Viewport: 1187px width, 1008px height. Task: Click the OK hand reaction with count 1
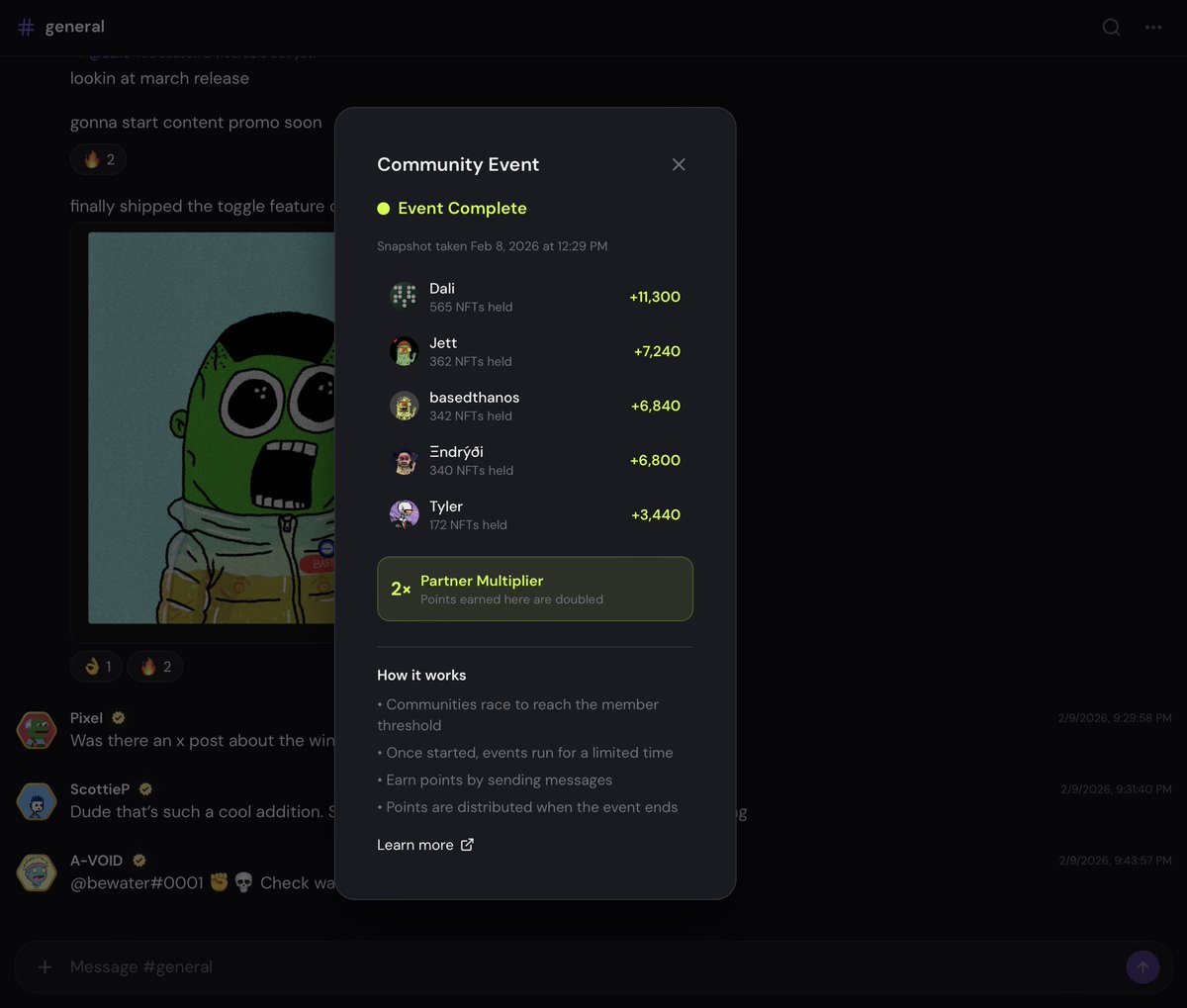point(96,667)
